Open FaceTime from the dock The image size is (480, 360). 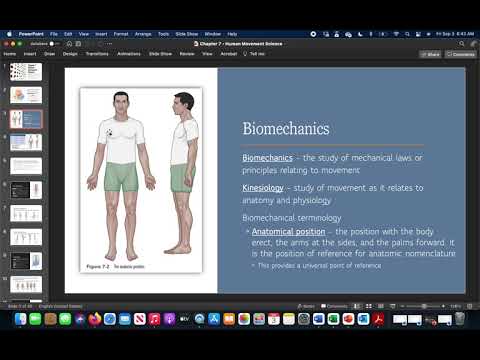pos(35,319)
